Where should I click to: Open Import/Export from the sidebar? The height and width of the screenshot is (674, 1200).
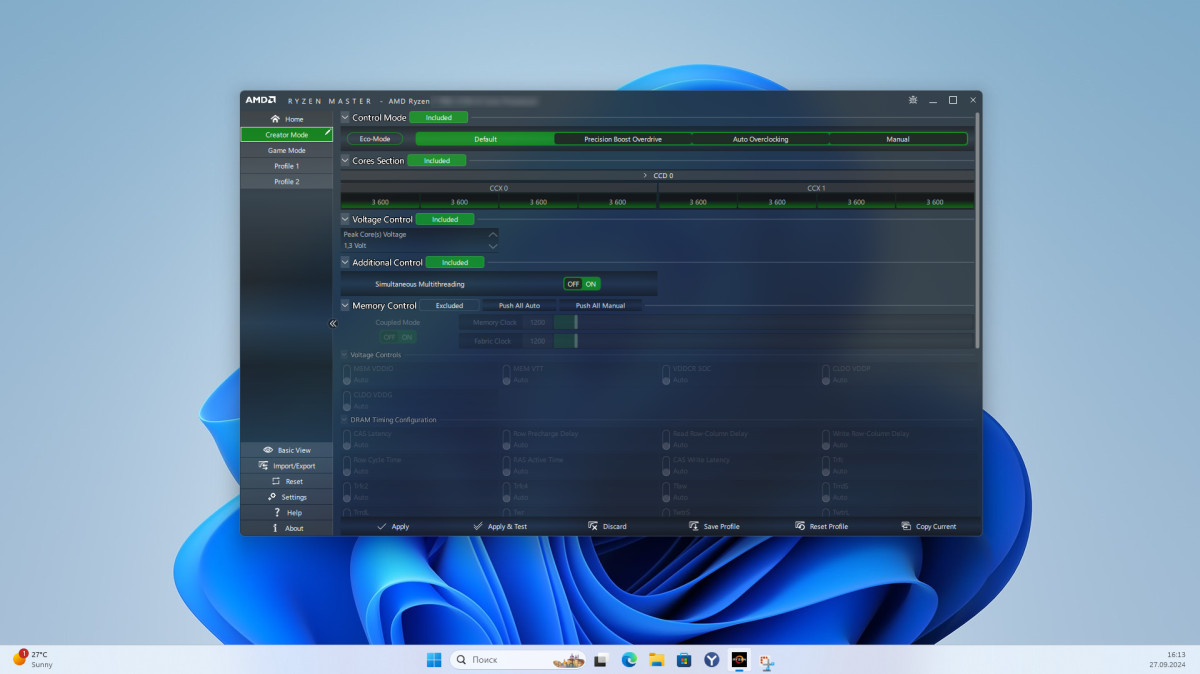pyautogui.click(x=294, y=466)
